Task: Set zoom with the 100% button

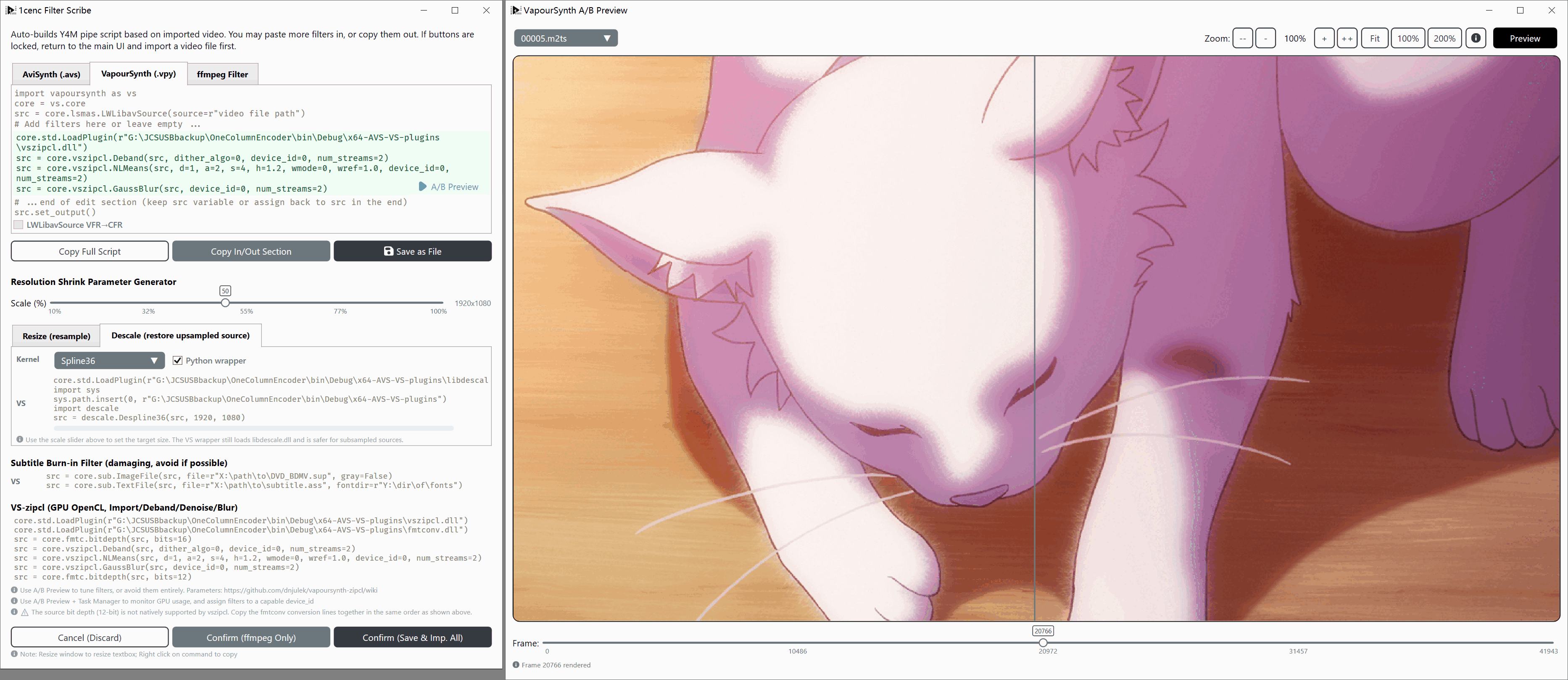Action: [1408, 38]
